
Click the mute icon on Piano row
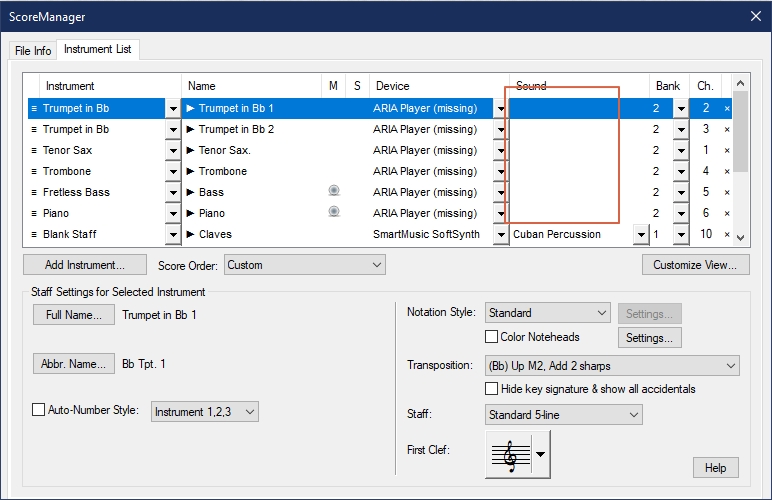click(x=334, y=213)
